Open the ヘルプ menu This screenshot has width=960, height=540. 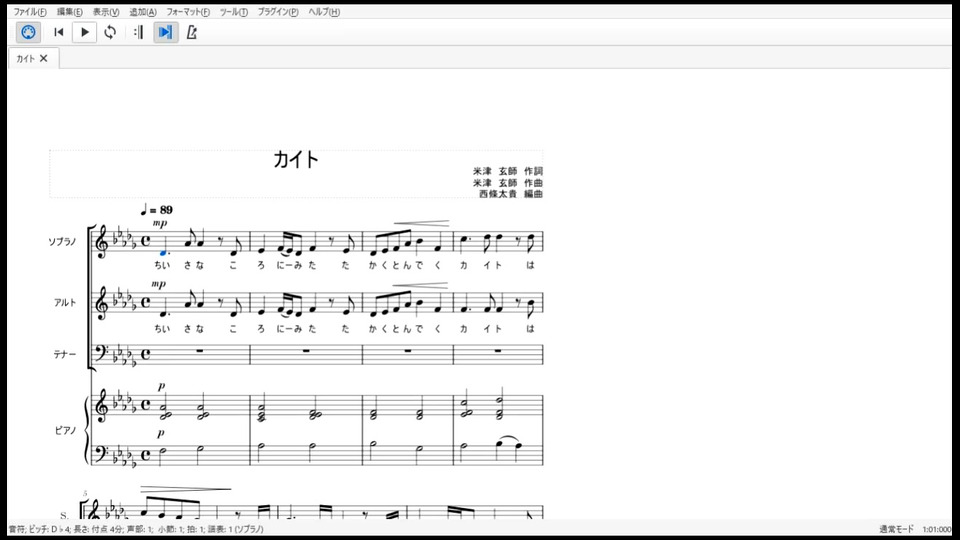[x=324, y=12]
